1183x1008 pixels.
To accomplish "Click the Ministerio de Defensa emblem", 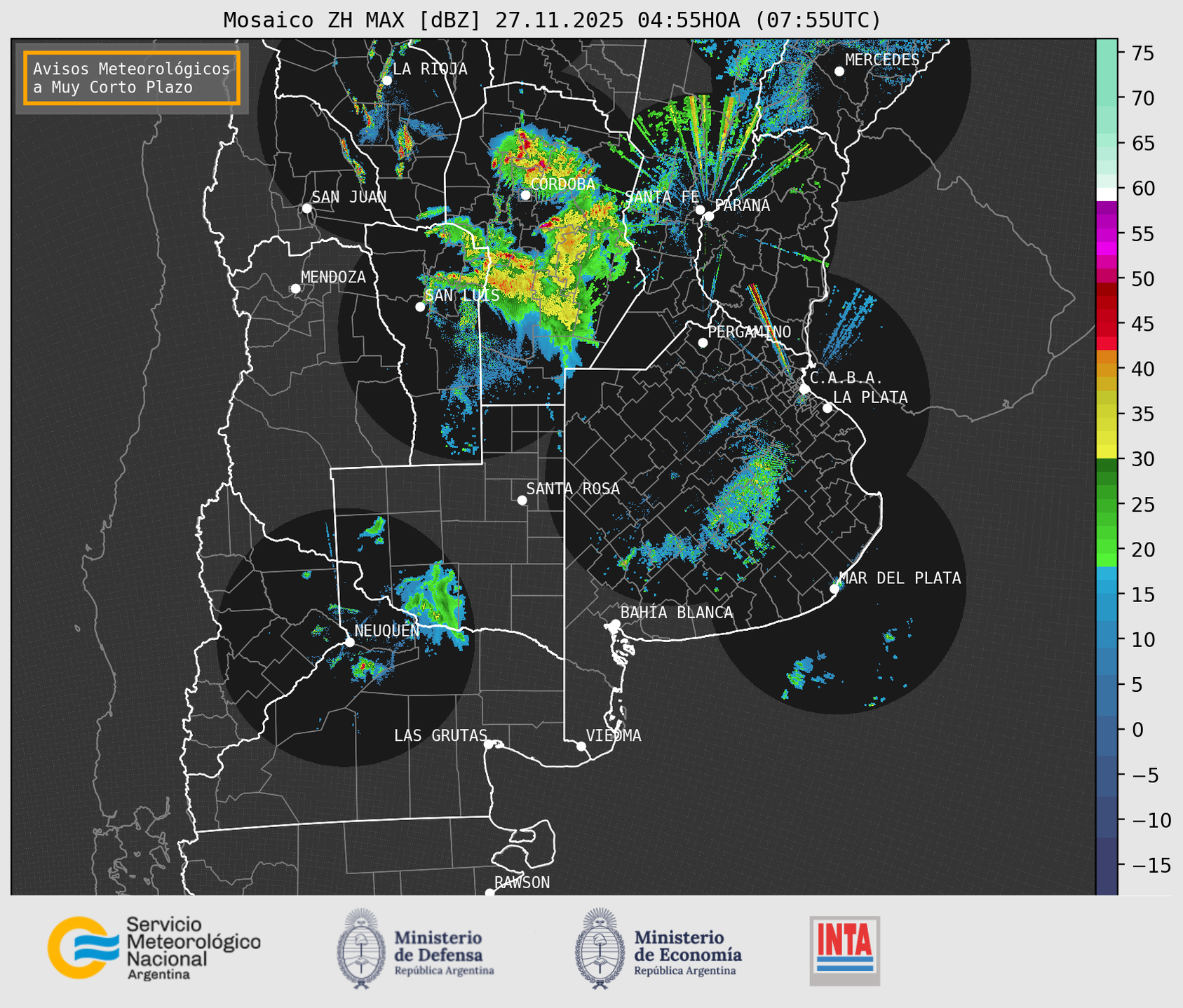I will click(361, 949).
